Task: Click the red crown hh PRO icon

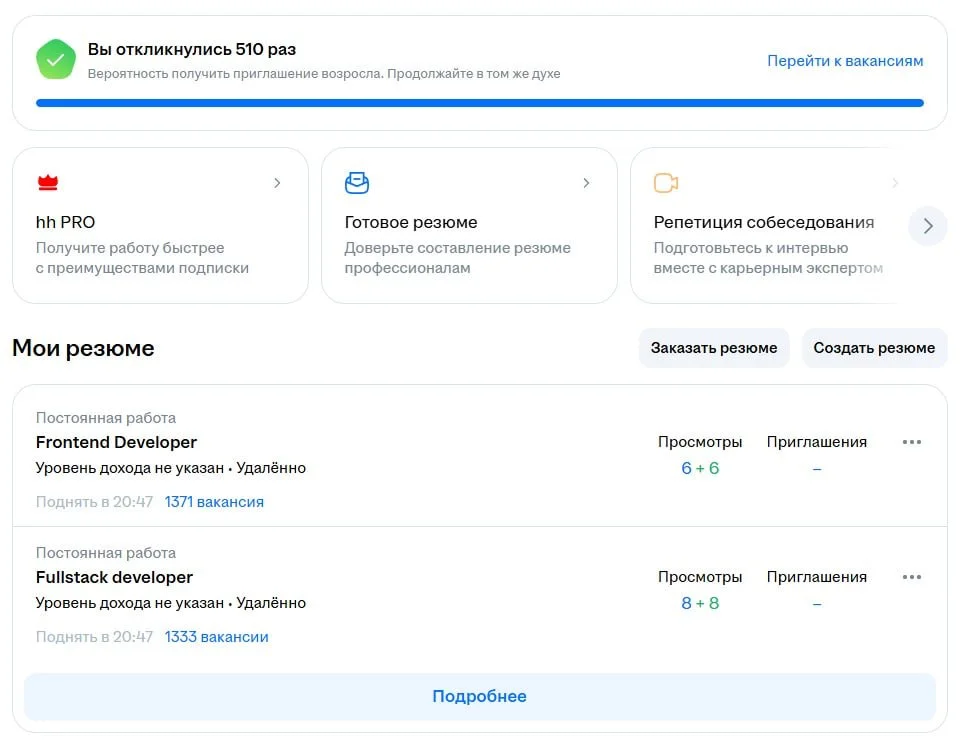Action: pyautogui.click(x=48, y=182)
